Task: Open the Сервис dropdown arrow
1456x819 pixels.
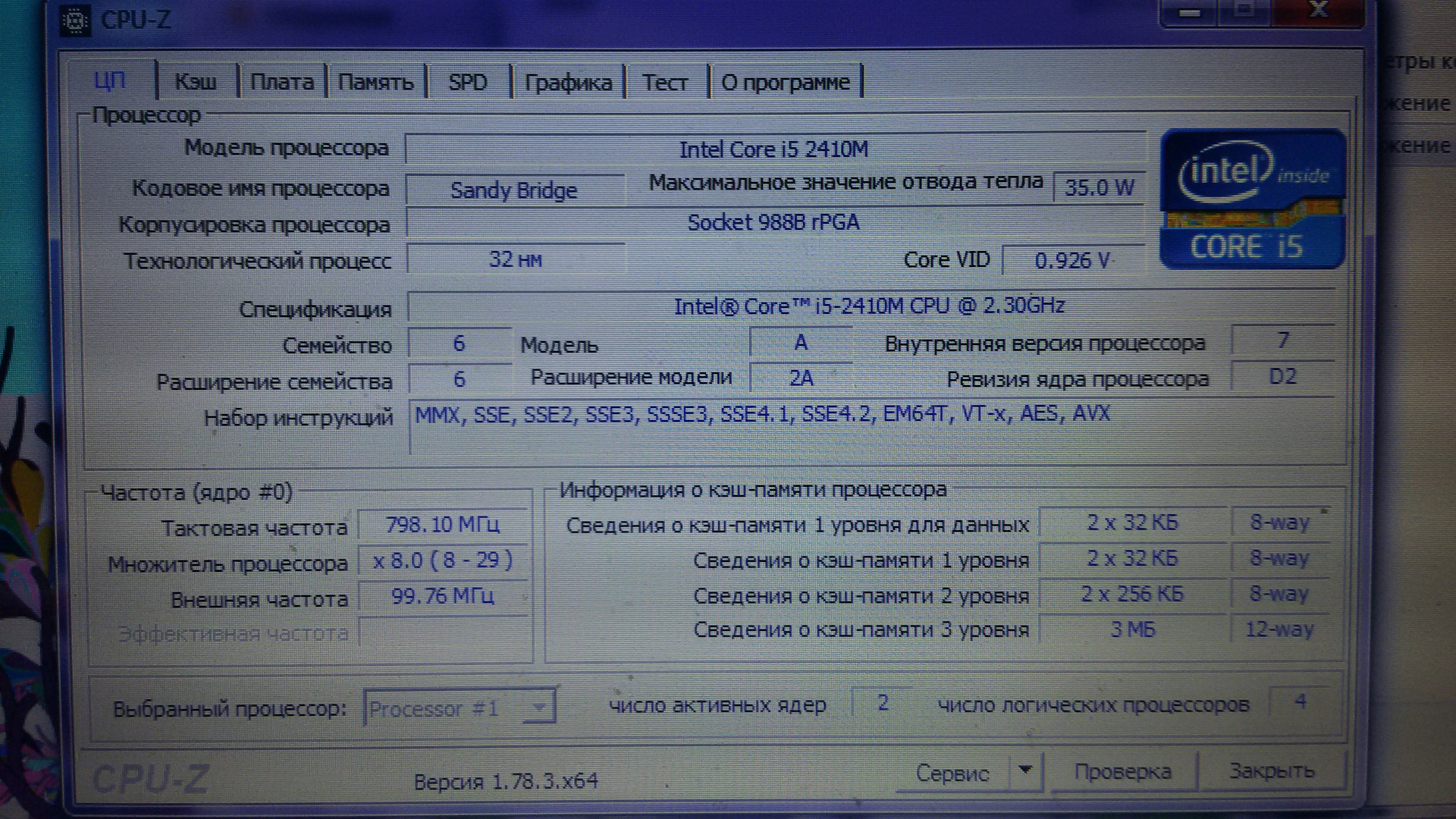Action: pyautogui.click(x=1025, y=771)
